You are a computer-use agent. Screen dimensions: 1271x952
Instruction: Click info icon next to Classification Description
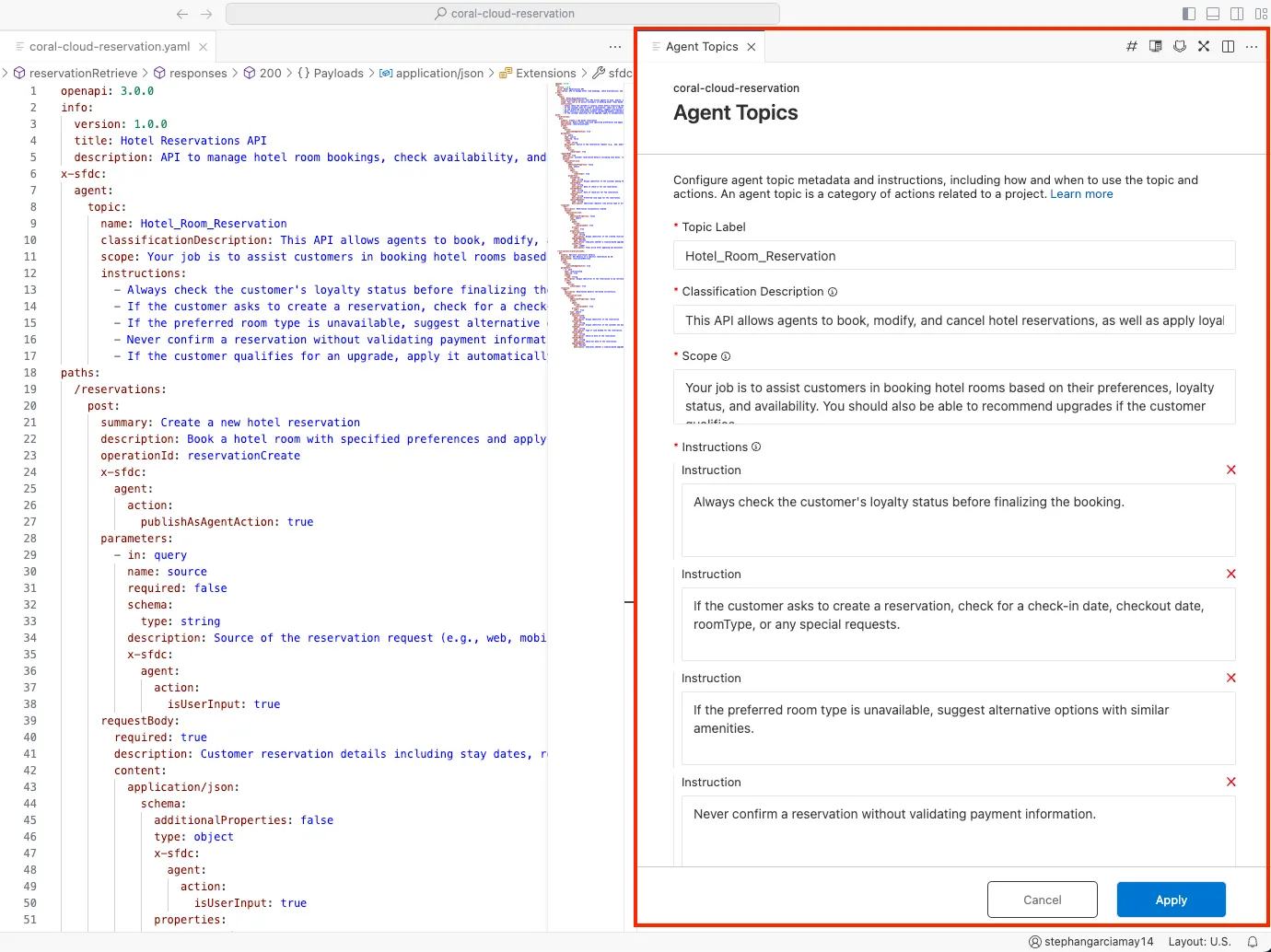pyautogui.click(x=833, y=292)
